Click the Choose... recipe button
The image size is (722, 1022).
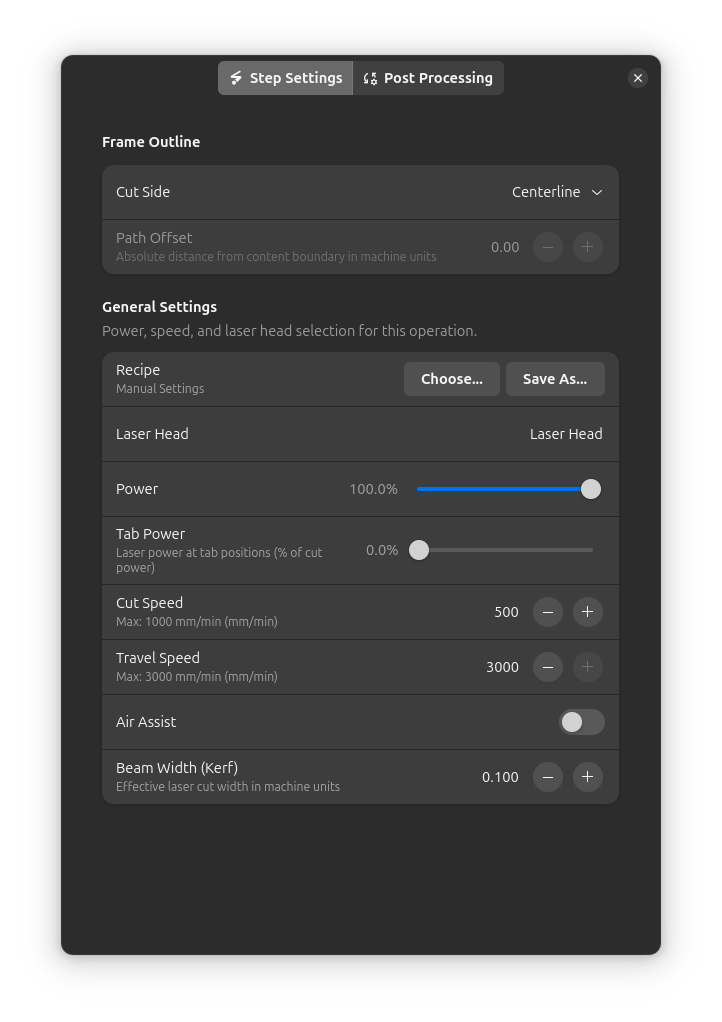pyautogui.click(x=451, y=379)
